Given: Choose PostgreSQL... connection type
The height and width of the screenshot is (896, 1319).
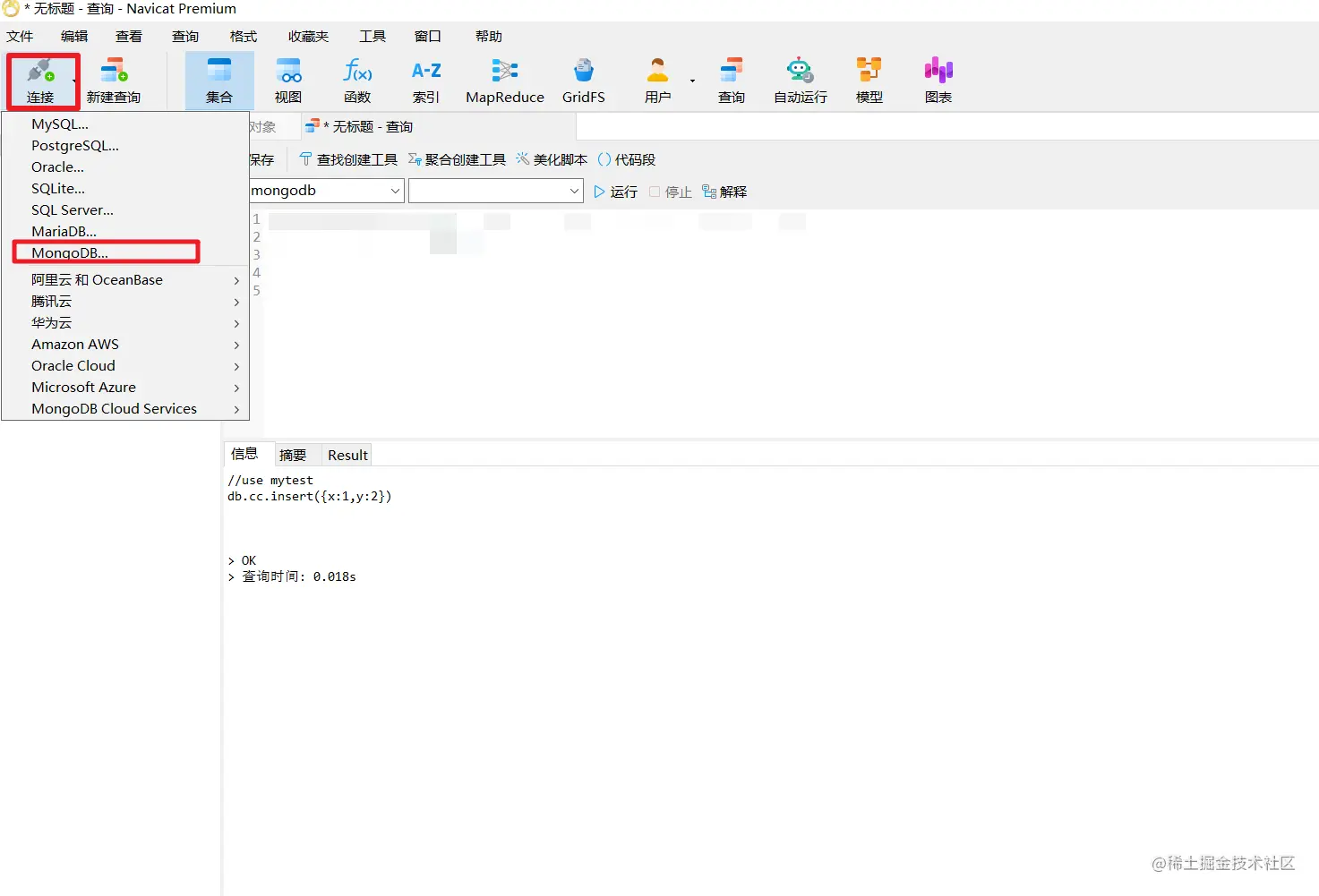Looking at the screenshot, I should 125,146.
